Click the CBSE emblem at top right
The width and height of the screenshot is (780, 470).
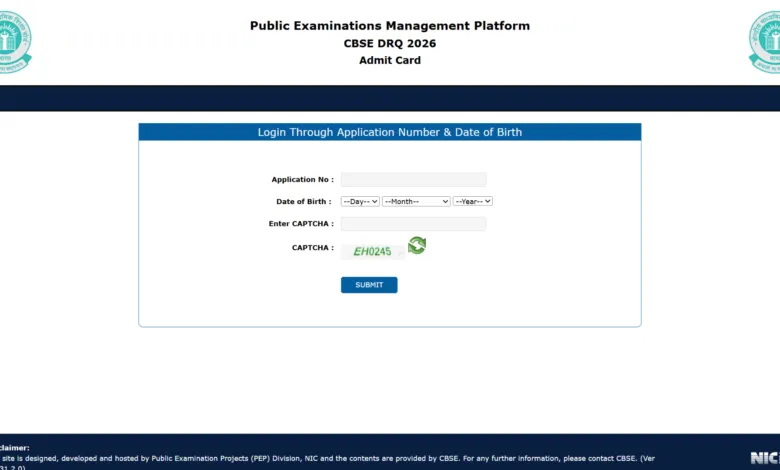click(765, 42)
